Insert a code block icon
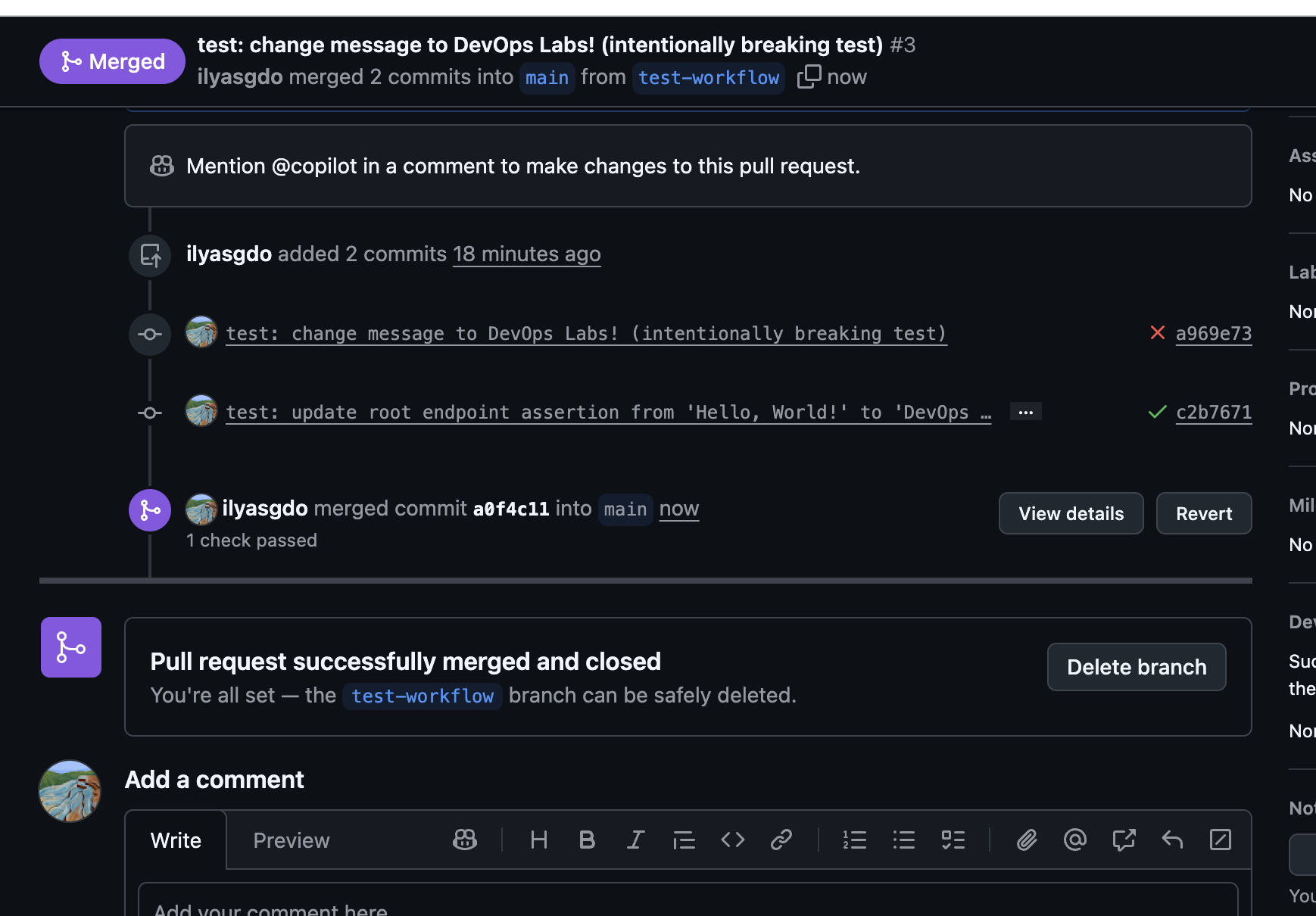Viewport: 1316px width, 916px height. coord(732,840)
